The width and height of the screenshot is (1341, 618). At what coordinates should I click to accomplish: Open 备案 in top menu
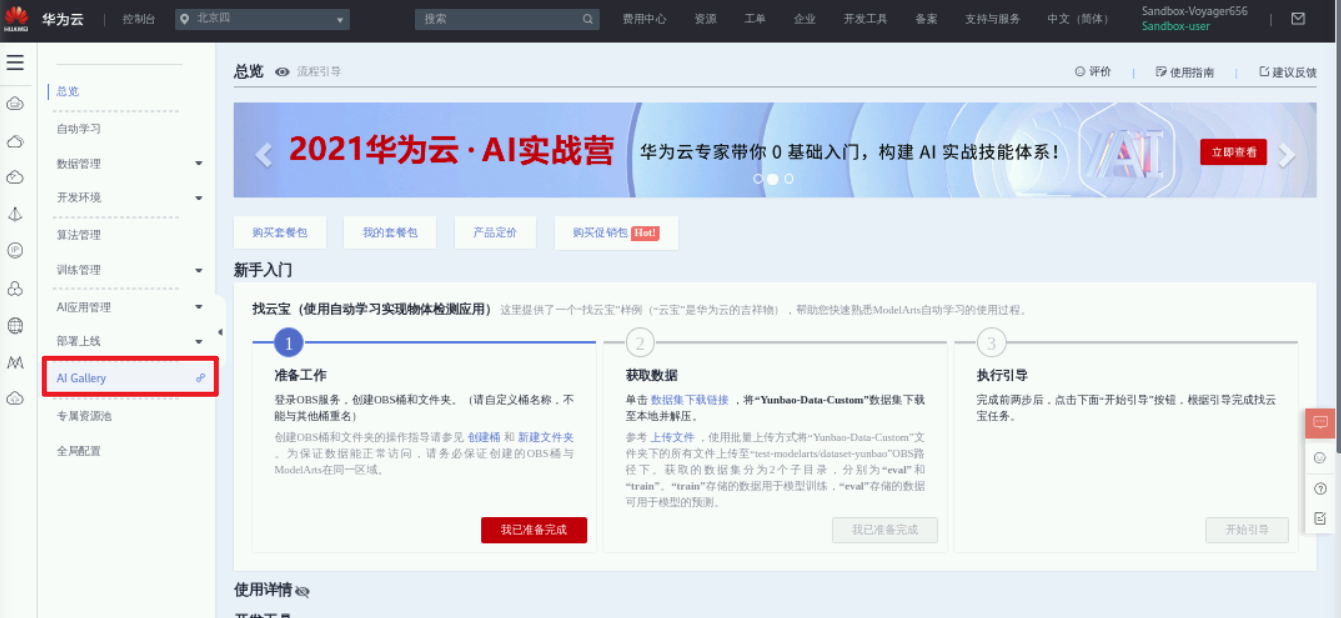click(926, 19)
